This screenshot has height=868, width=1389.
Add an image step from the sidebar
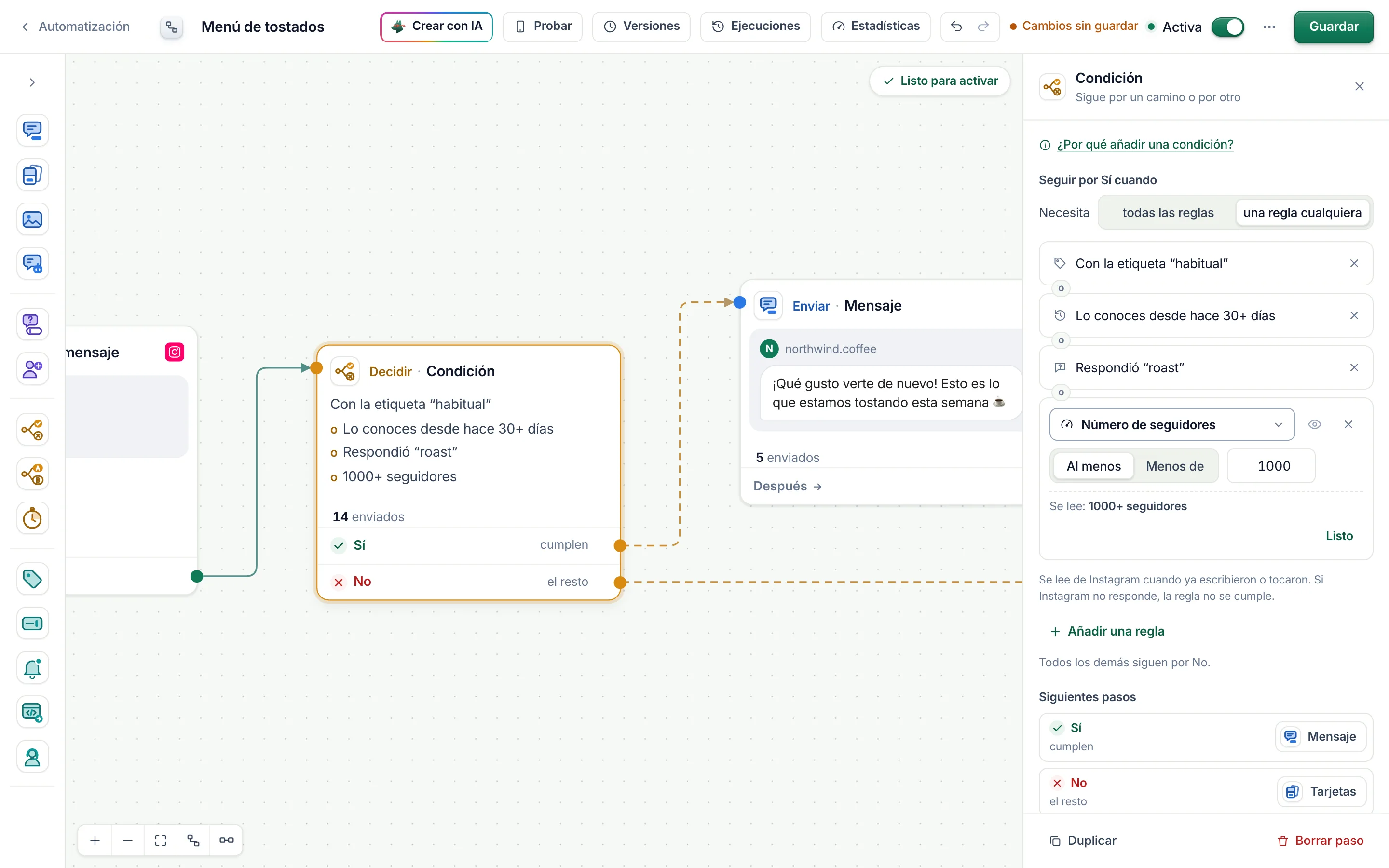(x=32, y=219)
